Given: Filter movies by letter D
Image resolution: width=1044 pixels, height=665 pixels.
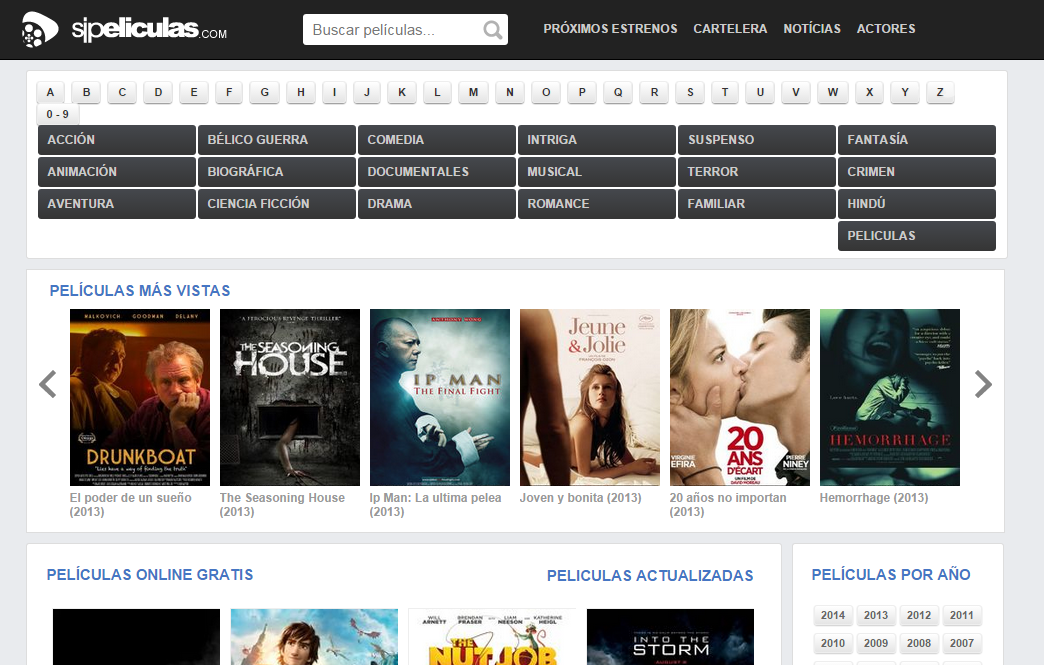Looking at the screenshot, I should (158, 92).
